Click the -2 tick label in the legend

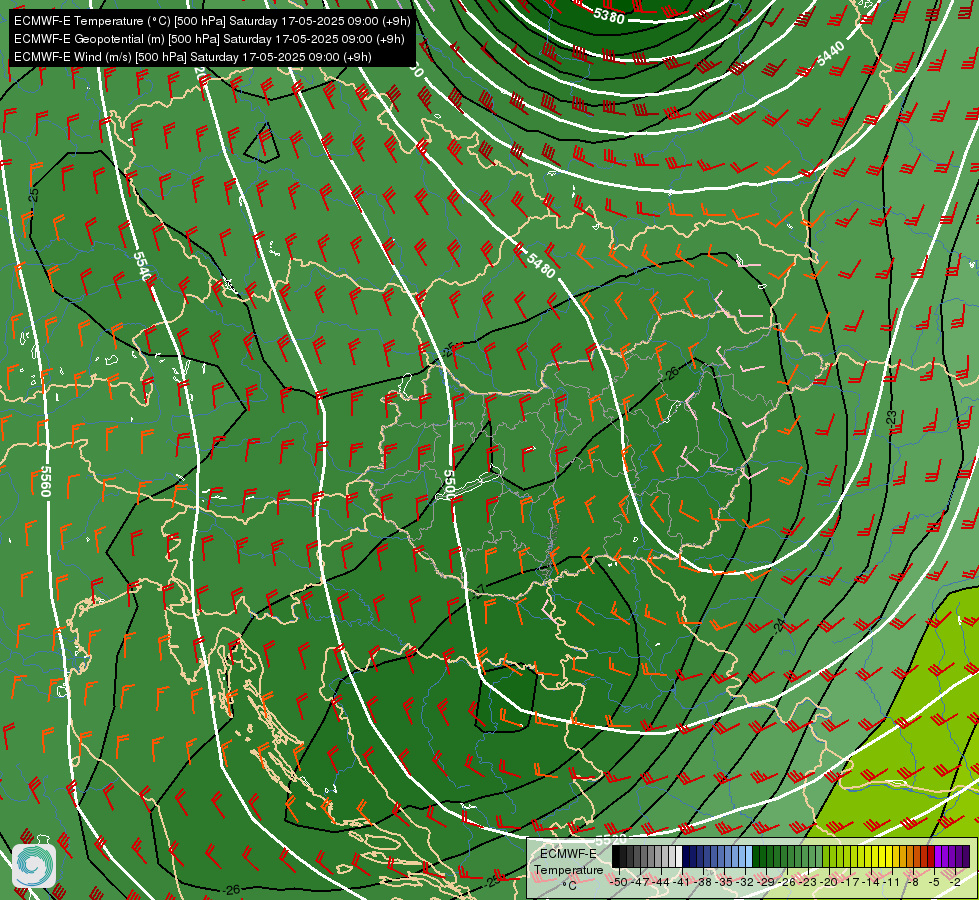(955, 883)
